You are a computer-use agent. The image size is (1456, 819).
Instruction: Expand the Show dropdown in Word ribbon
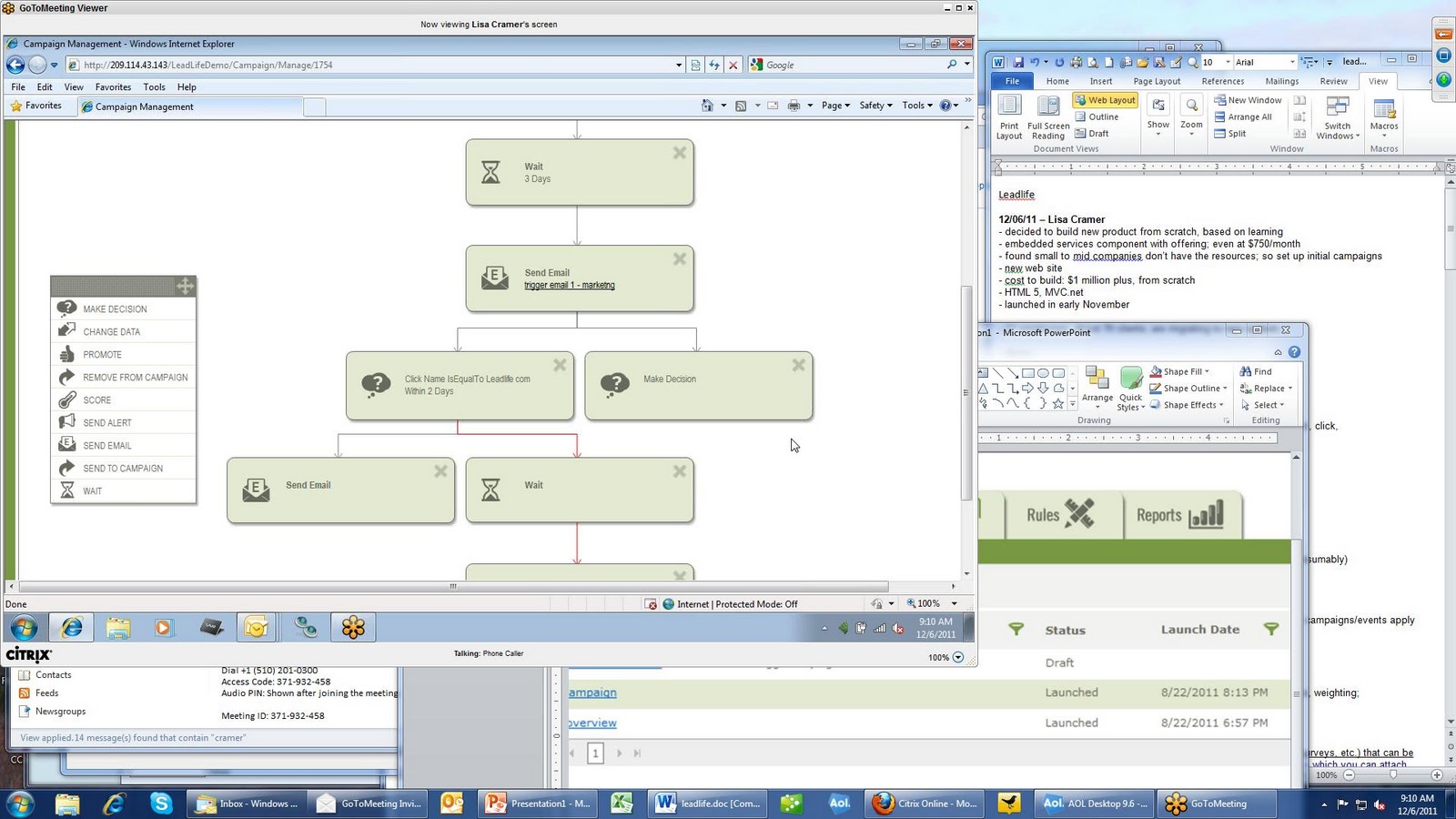(x=1158, y=116)
